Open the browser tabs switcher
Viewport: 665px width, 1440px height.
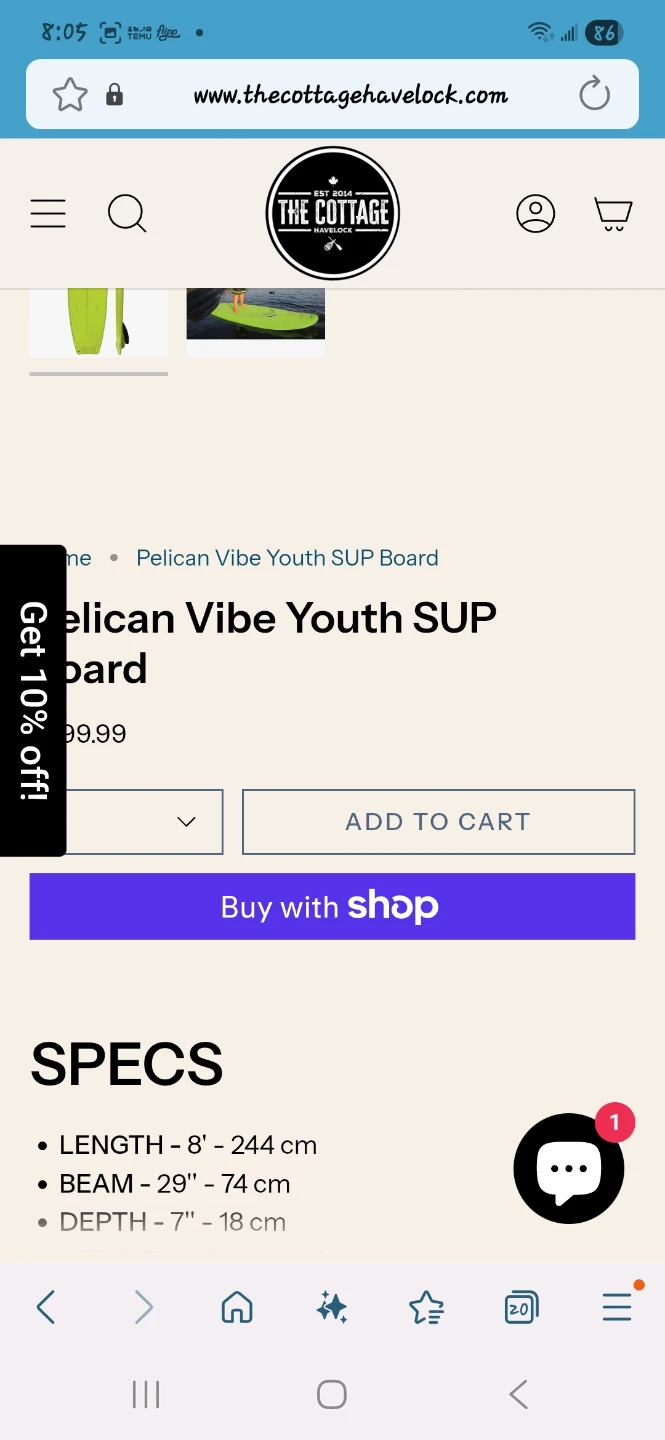[521, 1307]
